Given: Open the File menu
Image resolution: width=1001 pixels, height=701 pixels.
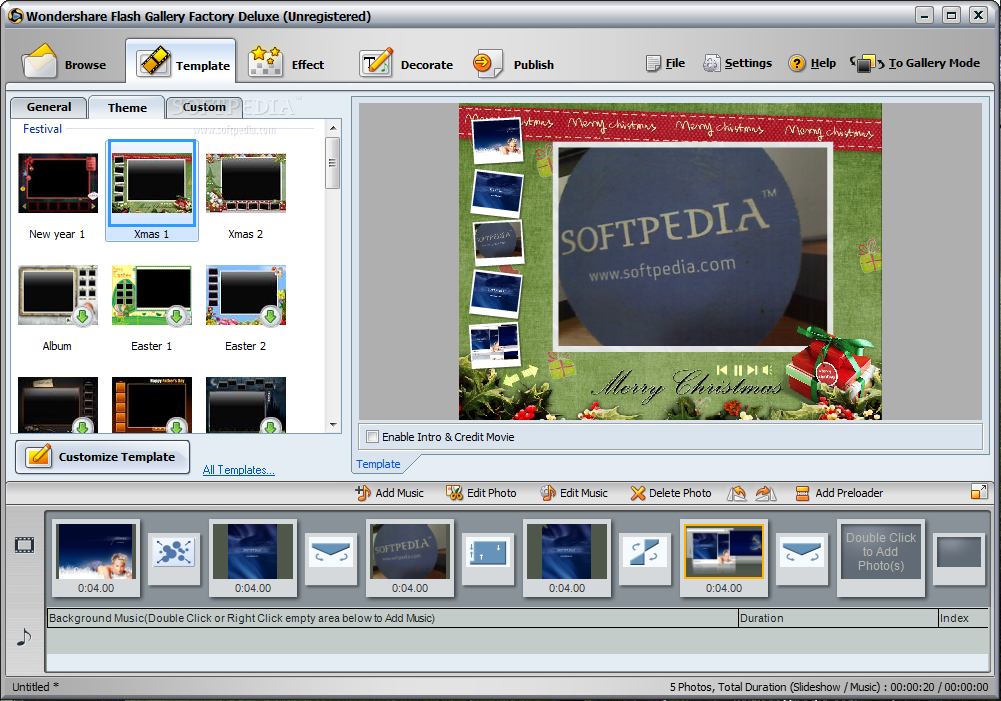Looking at the screenshot, I should coord(665,63).
